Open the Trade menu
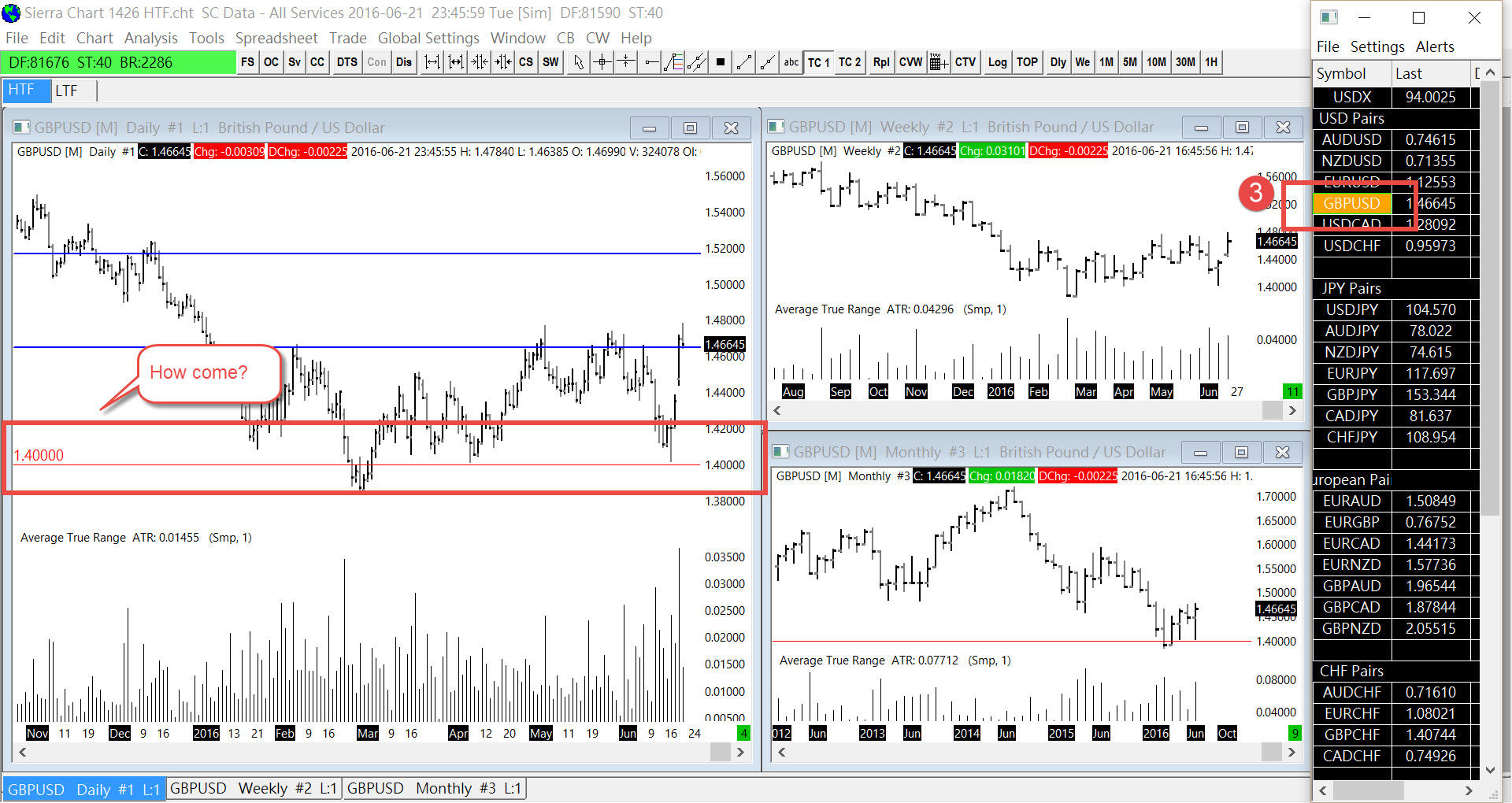Image resolution: width=1512 pixels, height=803 pixels. click(348, 38)
